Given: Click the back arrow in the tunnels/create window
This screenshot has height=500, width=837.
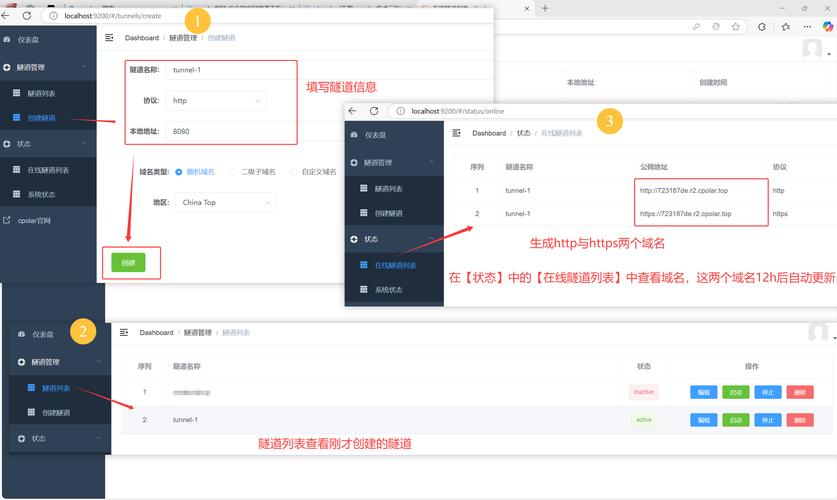Looking at the screenshot, I should [5, 15].
